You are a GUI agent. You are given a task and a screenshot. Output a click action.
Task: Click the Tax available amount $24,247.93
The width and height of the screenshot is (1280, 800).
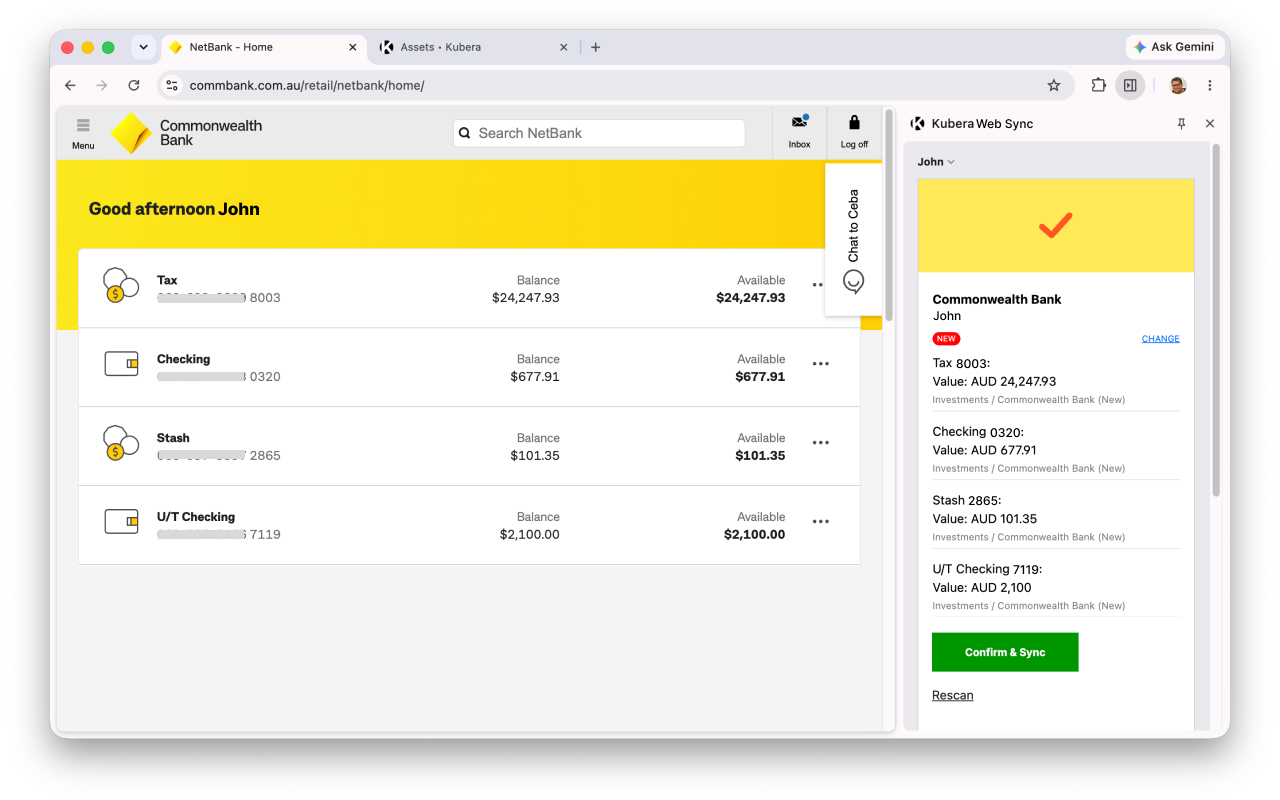pyautogui.click(x=750, y=298)
